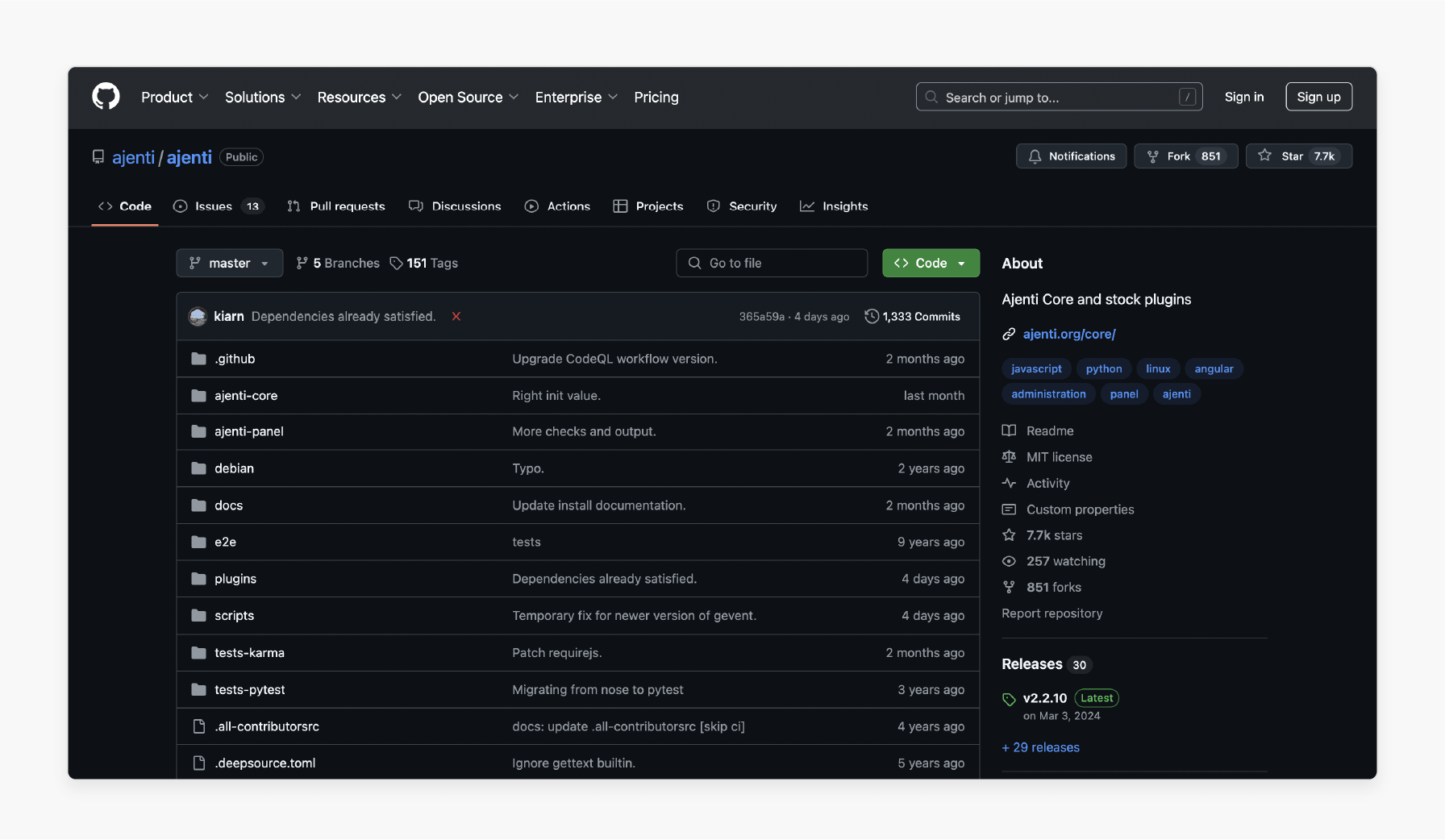Image resolution: width=1445 pixels, height=840 pixels.
Task: Click the Sign up button
Action: click(x=1319, y=97)
